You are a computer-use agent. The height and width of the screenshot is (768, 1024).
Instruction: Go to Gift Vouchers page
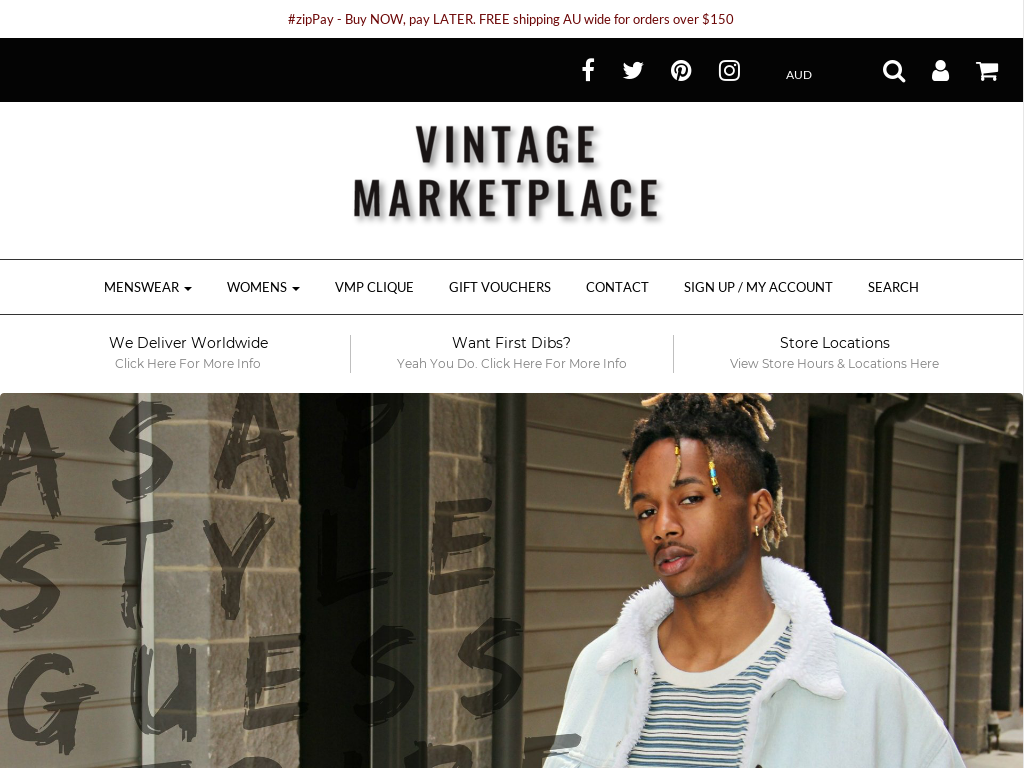pos(500,287)
